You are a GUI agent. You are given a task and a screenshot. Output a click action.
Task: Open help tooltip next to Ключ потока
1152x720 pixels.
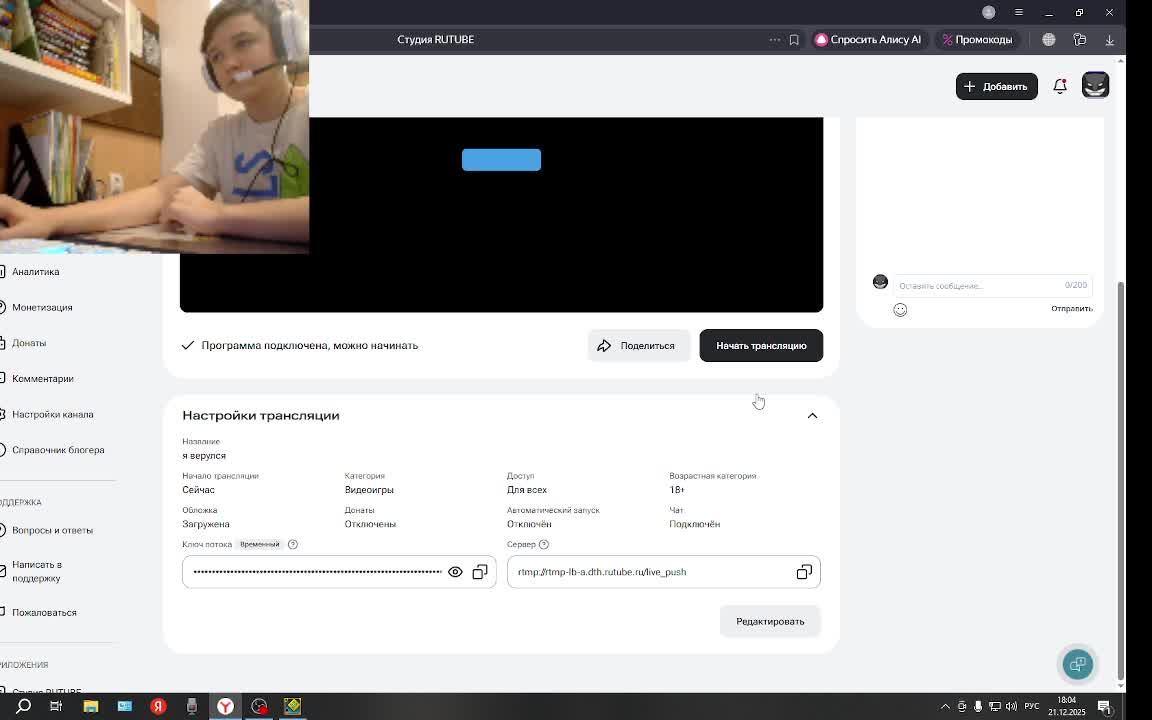[x=293, y=544]
